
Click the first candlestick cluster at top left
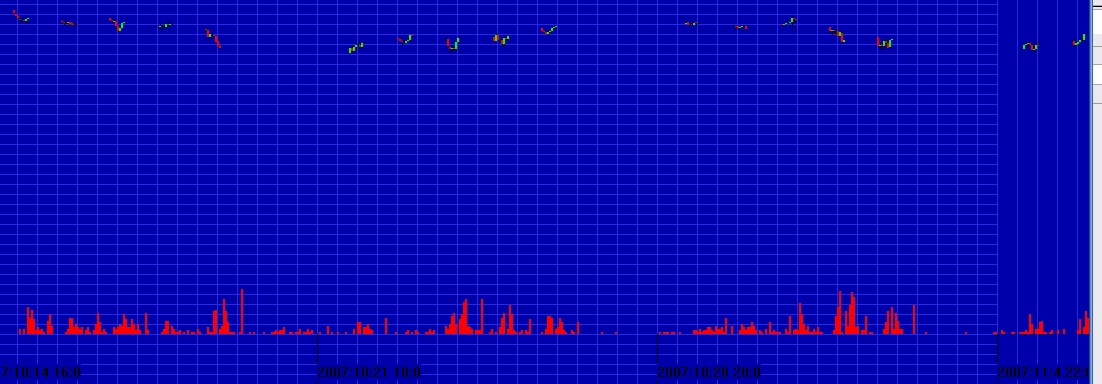(x=21, y=16)
